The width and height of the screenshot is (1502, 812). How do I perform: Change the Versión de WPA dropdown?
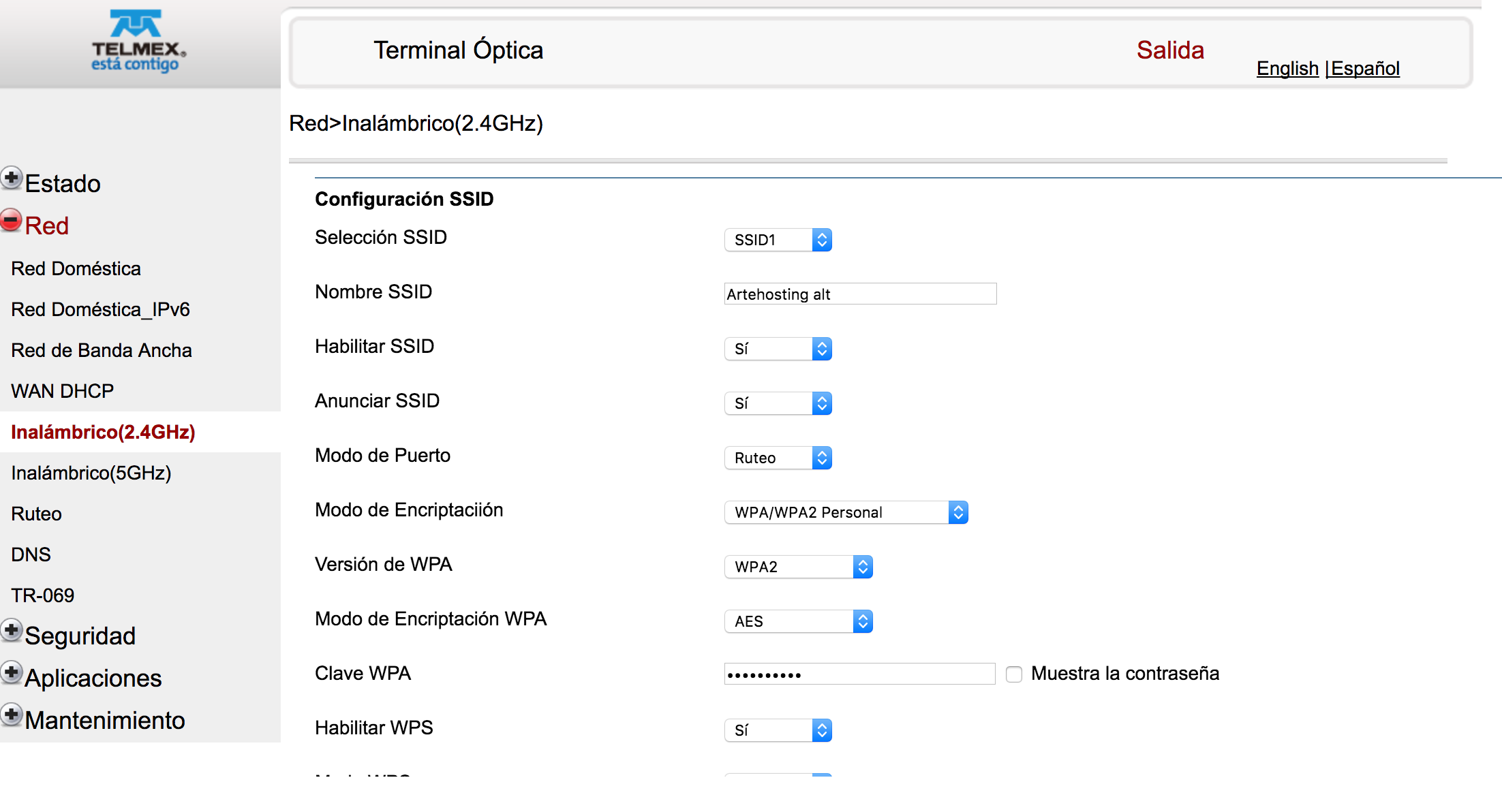[x=798, y=567]
